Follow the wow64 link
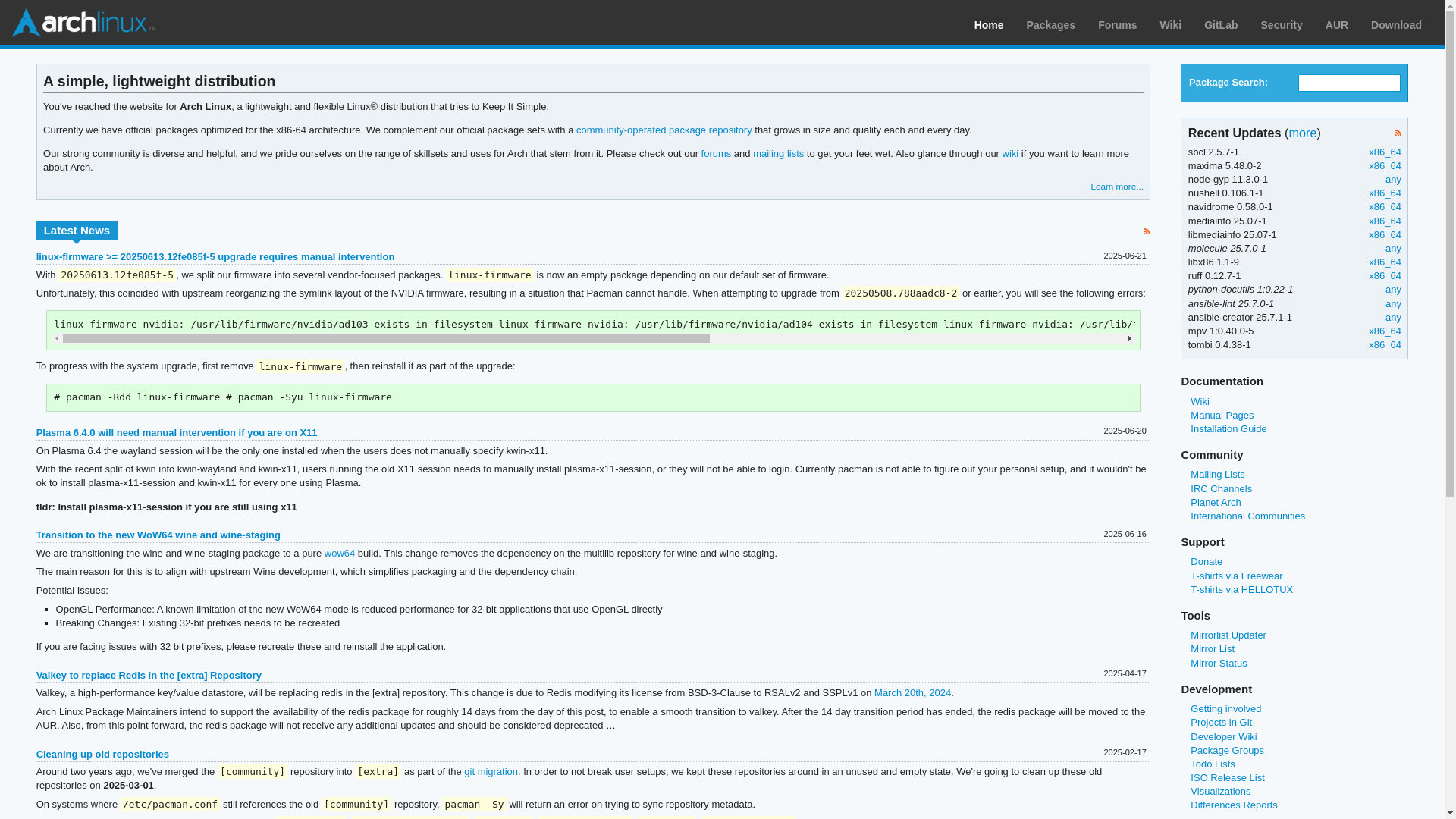This screenshot has width=1456, height=819. 339,554
